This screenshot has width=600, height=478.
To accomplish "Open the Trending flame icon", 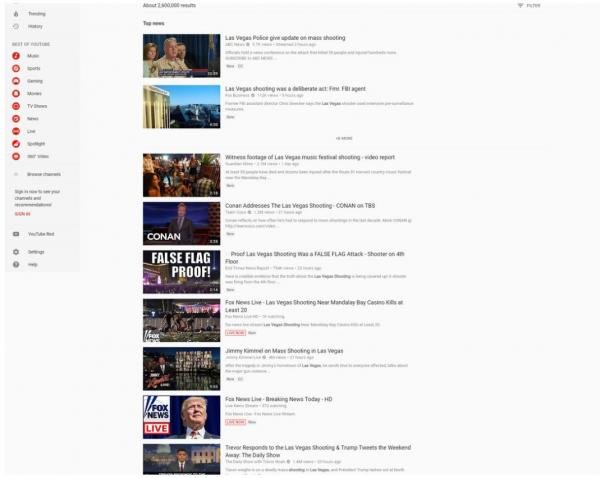I will 16,14.
